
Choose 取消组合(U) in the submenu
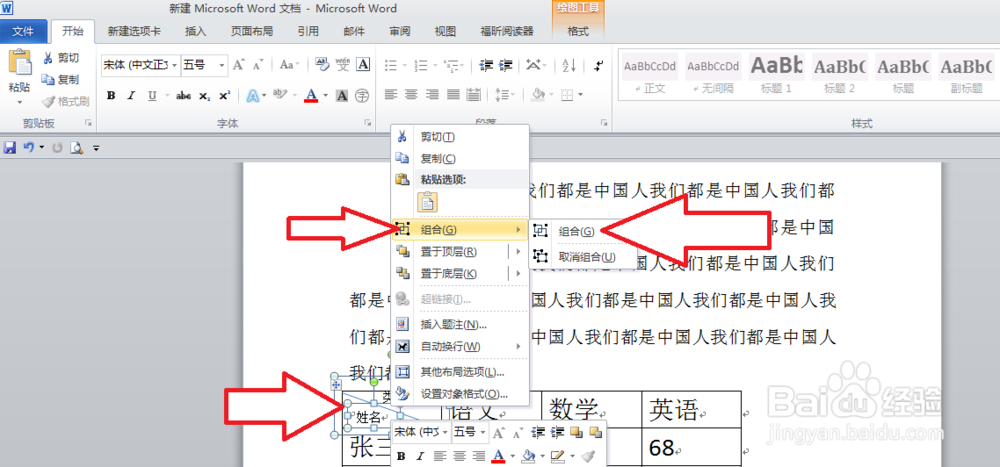(583, 256)
